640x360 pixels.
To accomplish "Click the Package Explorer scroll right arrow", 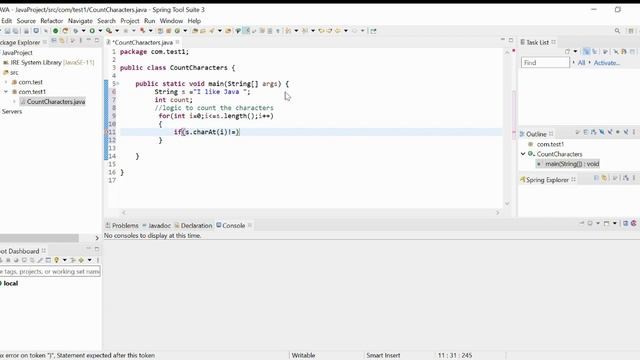I will tap(97, 238).
